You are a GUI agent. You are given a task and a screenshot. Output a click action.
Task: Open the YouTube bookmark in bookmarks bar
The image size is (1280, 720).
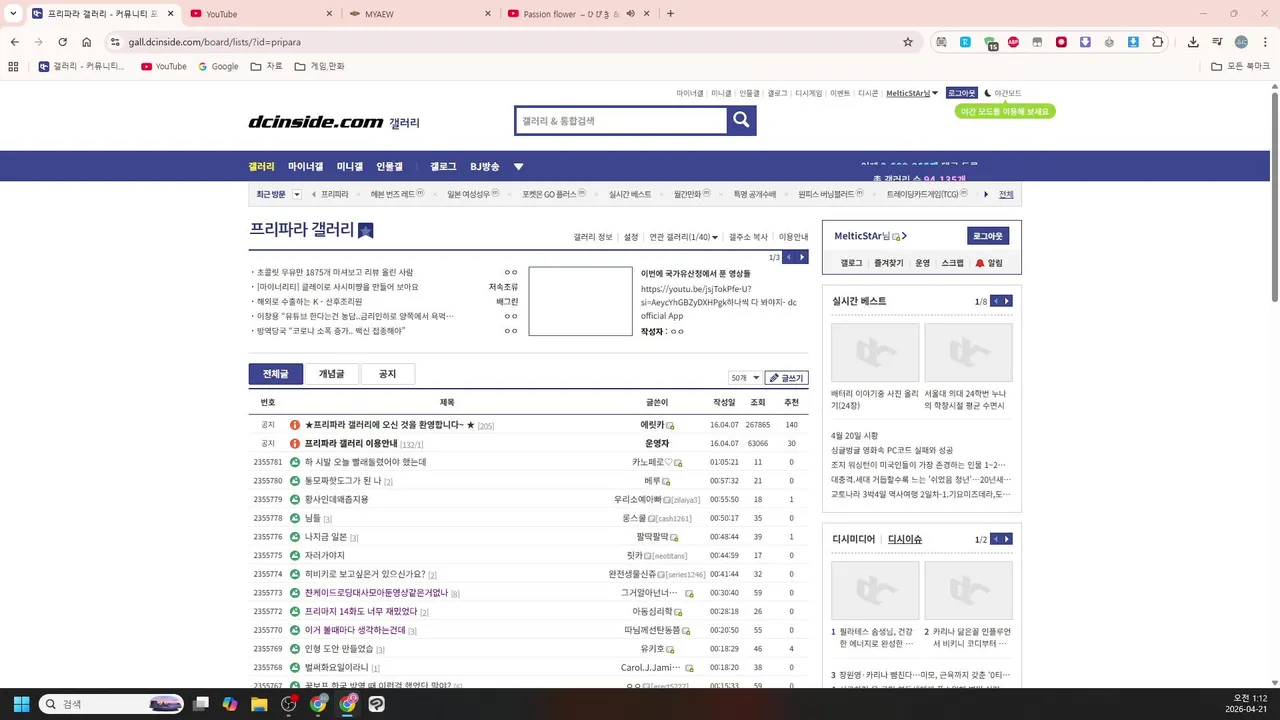[x=163, y=66]
